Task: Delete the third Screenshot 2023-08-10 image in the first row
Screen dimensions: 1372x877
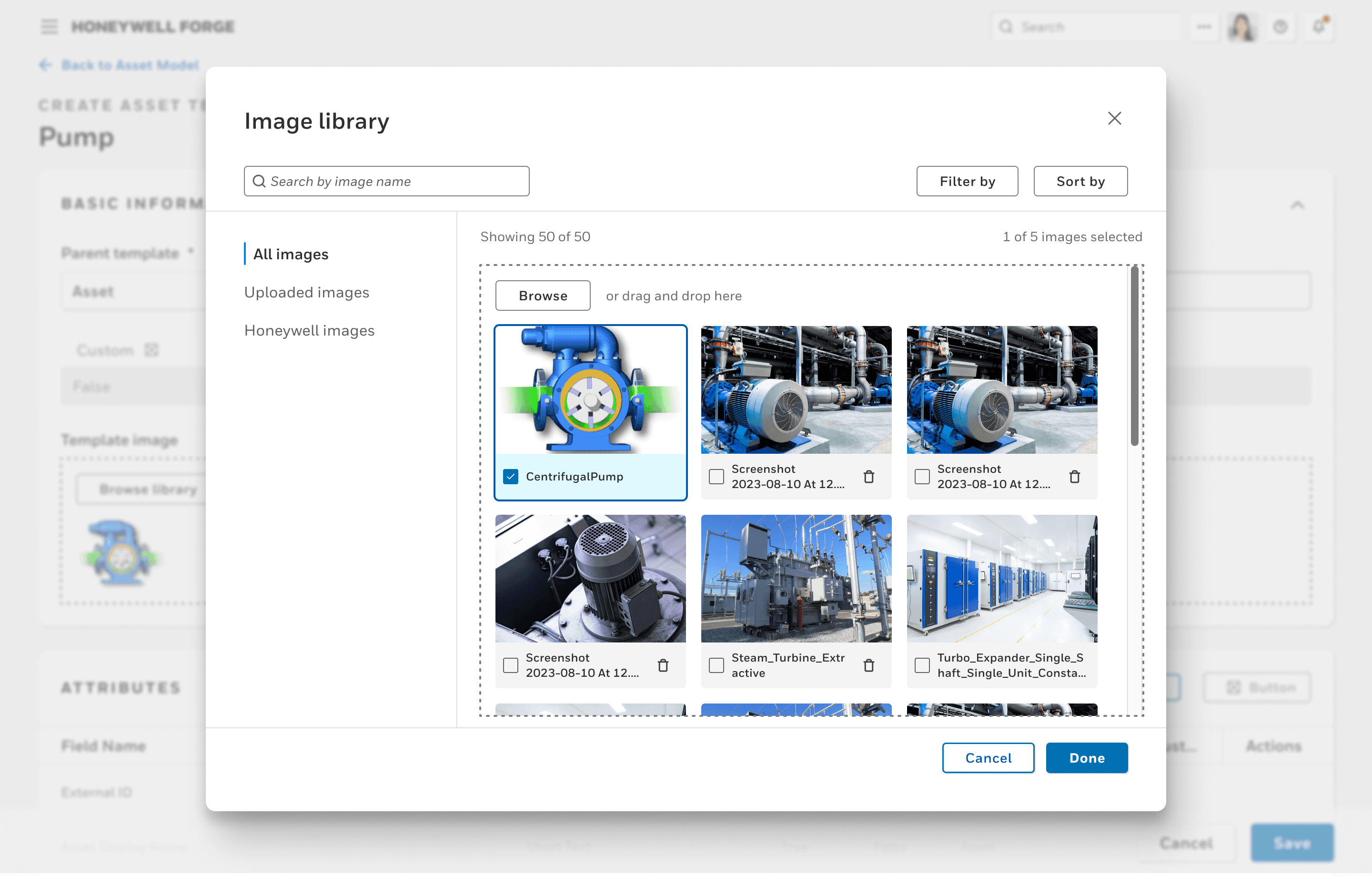Action: (x=1074, y=477)
